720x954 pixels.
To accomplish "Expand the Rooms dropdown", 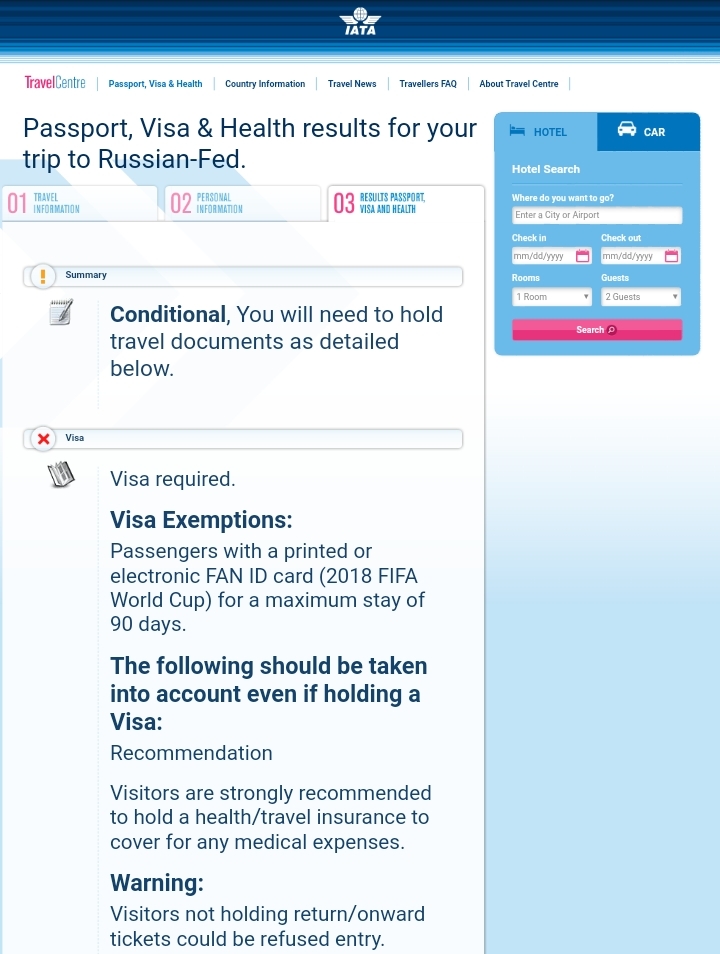I will click(552, 297).
